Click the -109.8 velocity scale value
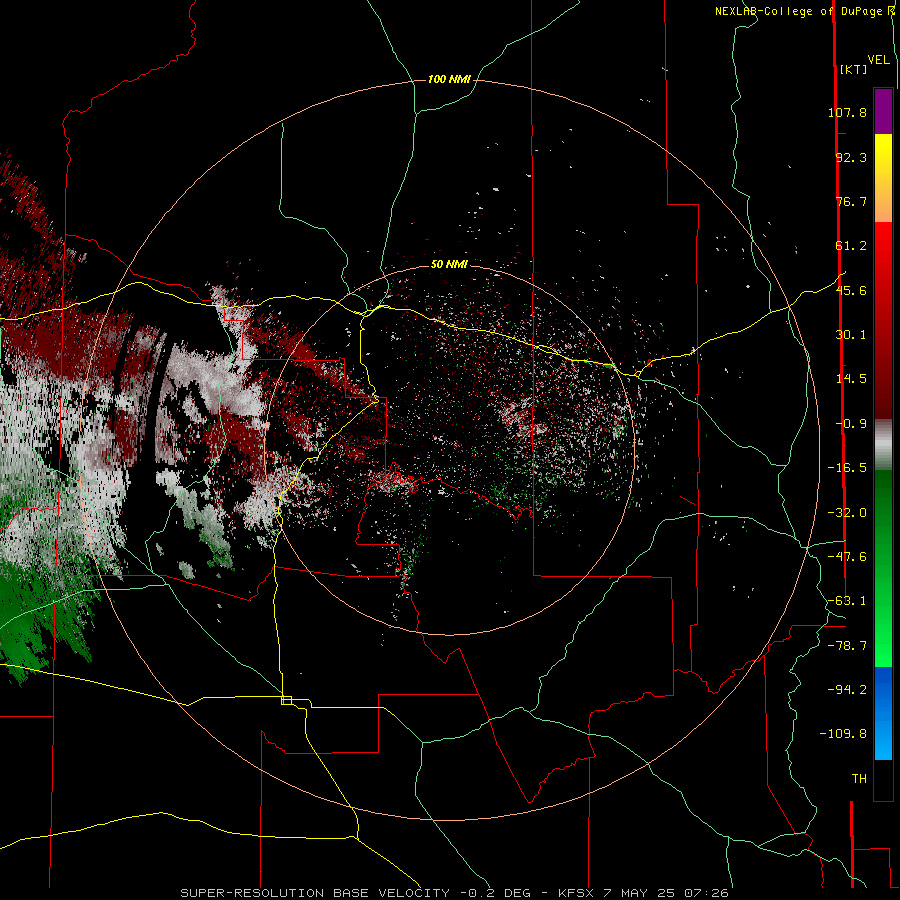This screenshot has width=900, height=900. [843, 734]
